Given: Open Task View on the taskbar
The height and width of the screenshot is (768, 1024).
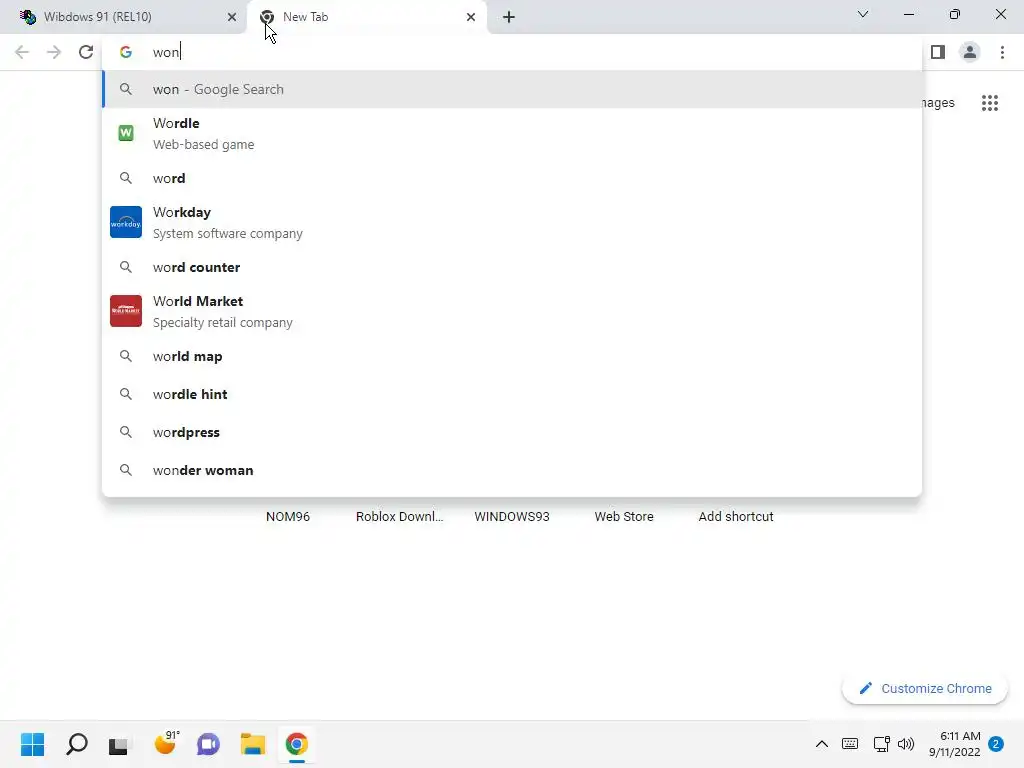Looking at the screenshot, I should point(120,744).
